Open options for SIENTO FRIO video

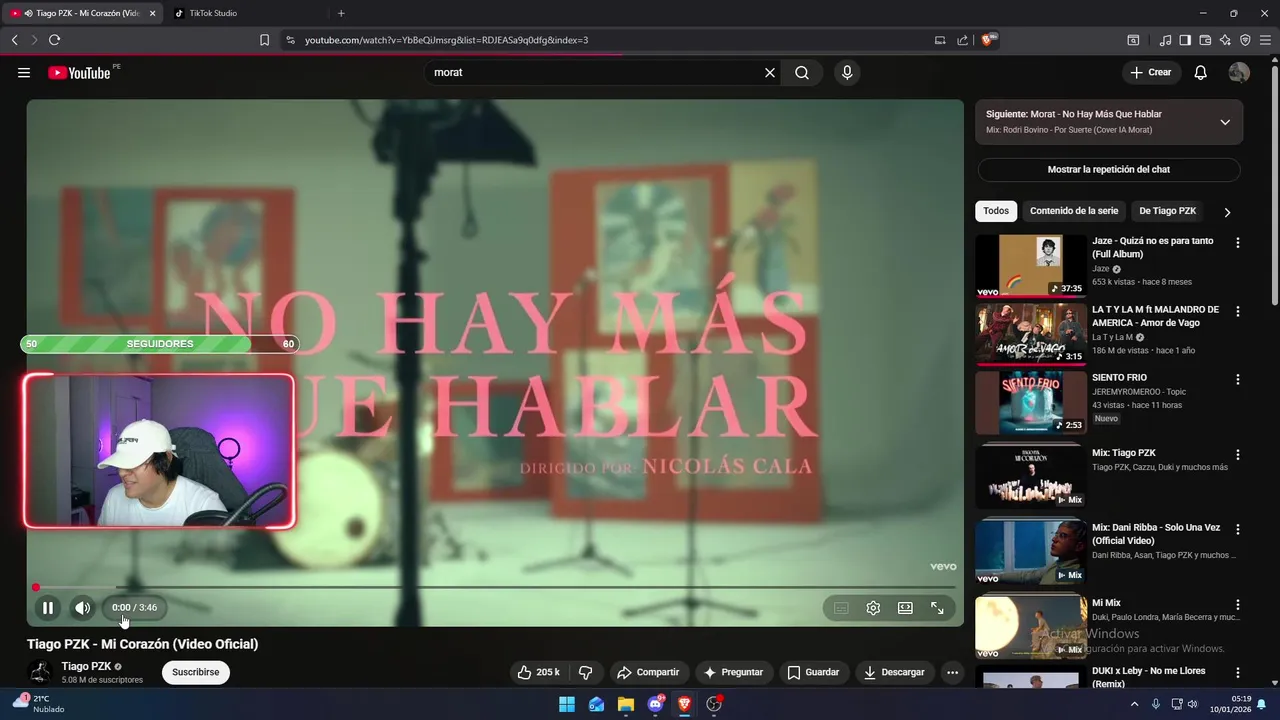(x=1238, y=379)
